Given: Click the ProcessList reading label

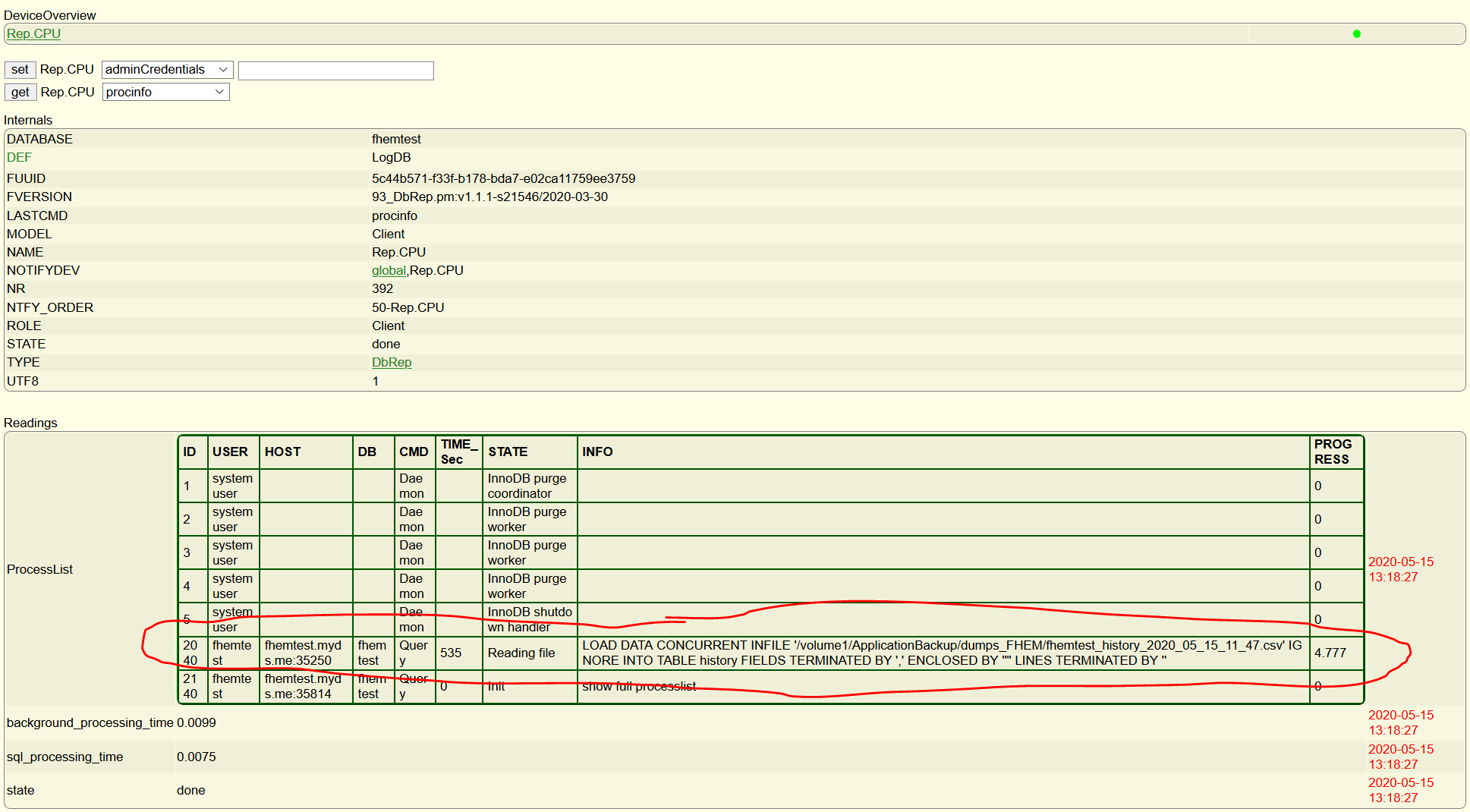Looking at the screenshot, I should pos(40,570).
